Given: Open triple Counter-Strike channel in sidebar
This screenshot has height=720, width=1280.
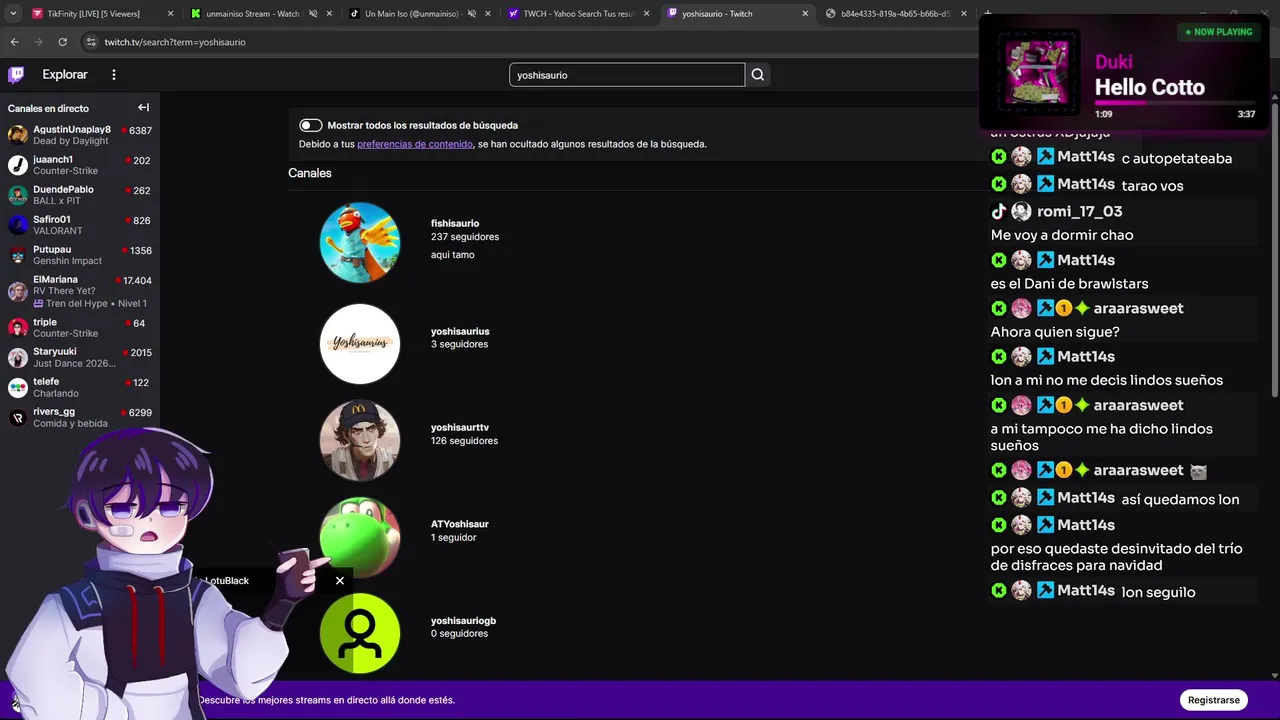Looking at the screenshot, I should click(80, 328).
